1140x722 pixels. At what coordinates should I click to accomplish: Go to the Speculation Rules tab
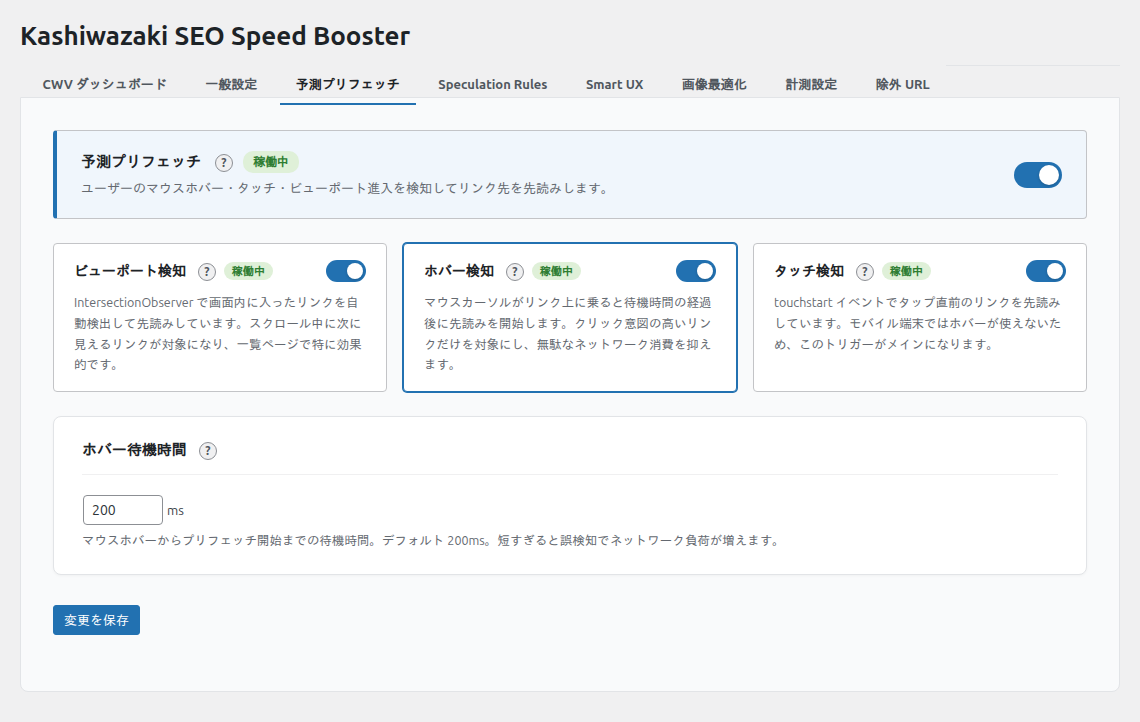coord(492,84)
